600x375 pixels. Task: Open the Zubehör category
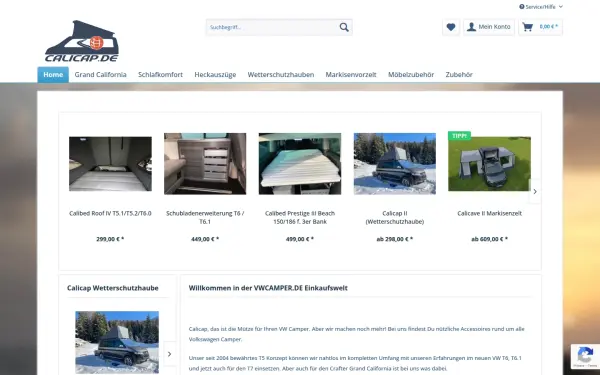point(459,75)
